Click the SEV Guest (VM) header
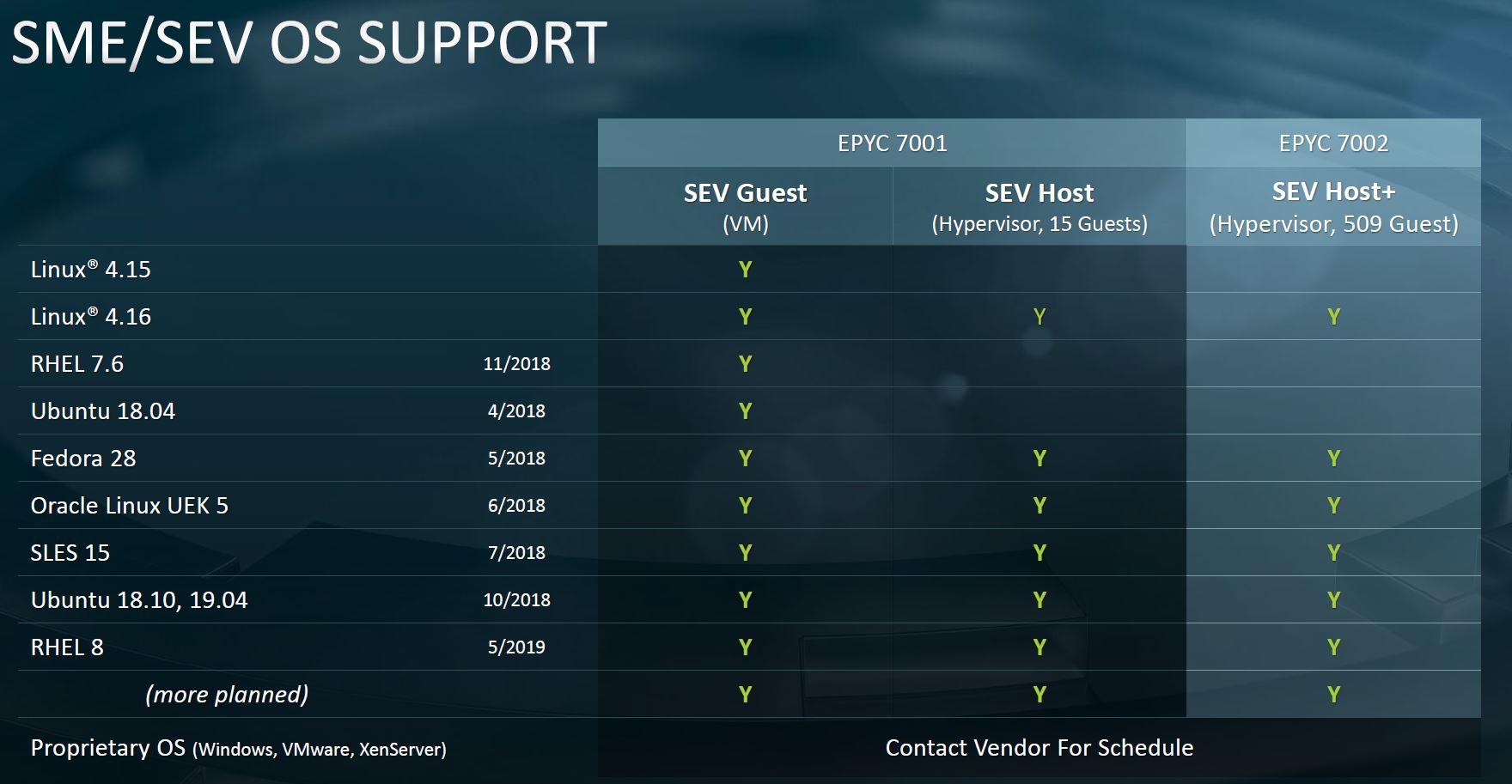Screen dimensions: 1512x784 click(745, 207)
